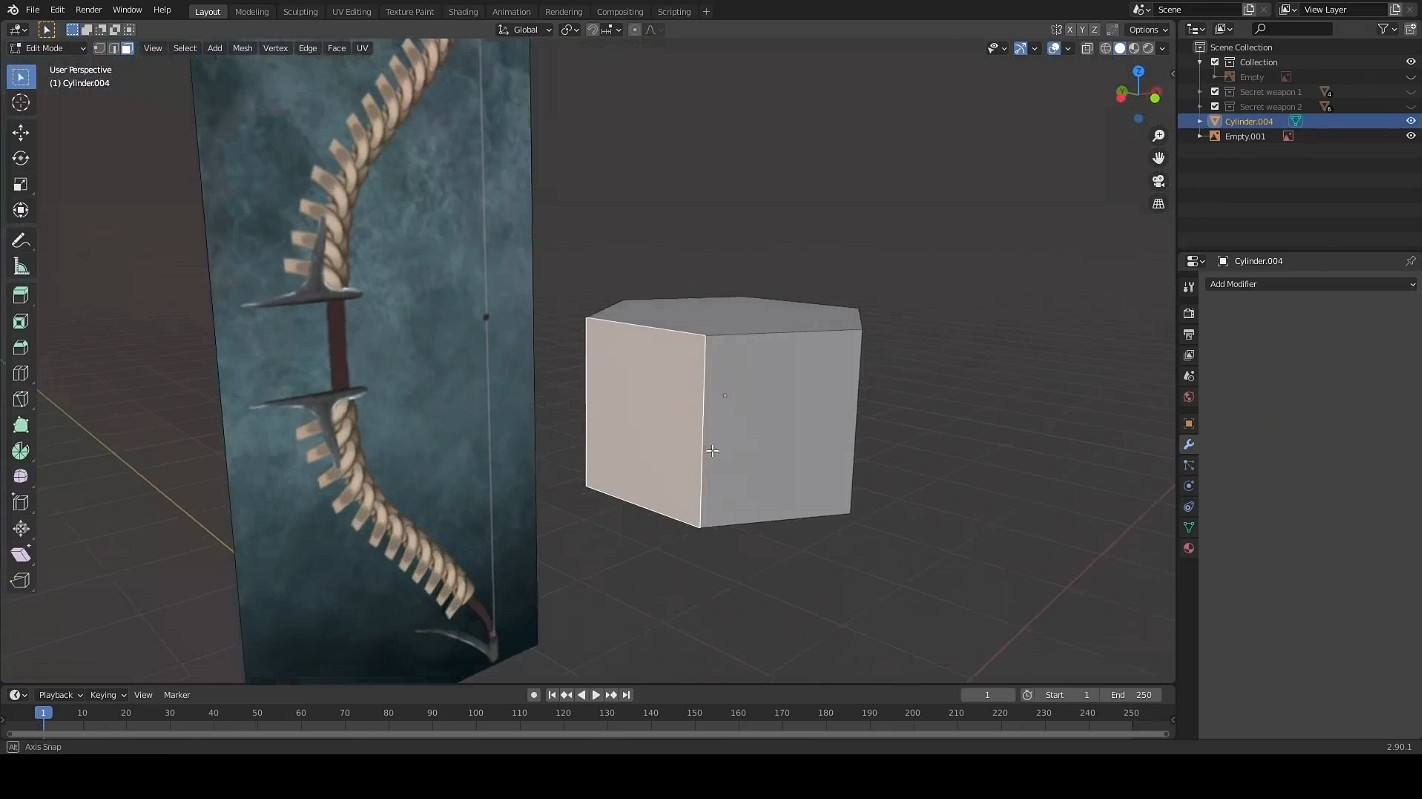
Task: Click the Measure ruler tool
Action: coord(20,267)
